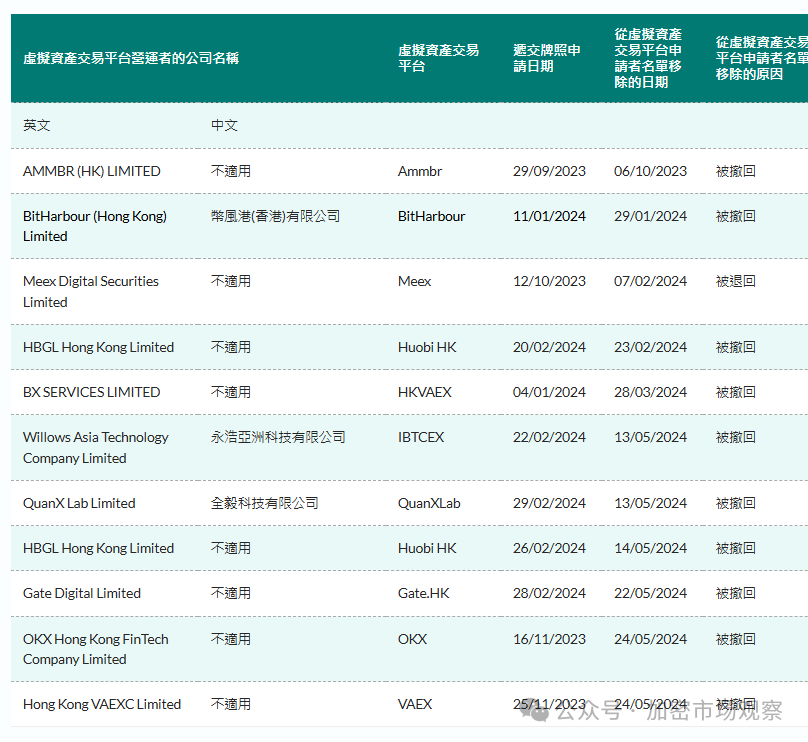The image size is (808, 742).
Task: Select removal date 23/02/2024
Action: (650, 347)
